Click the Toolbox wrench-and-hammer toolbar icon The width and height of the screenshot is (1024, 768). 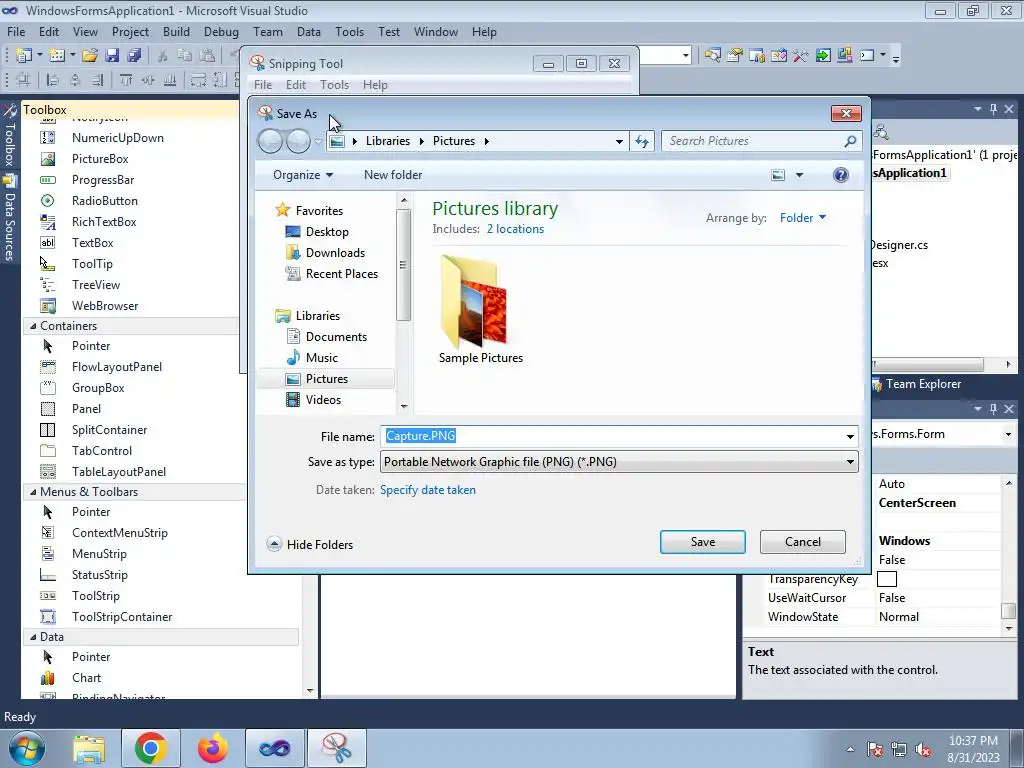801,56
